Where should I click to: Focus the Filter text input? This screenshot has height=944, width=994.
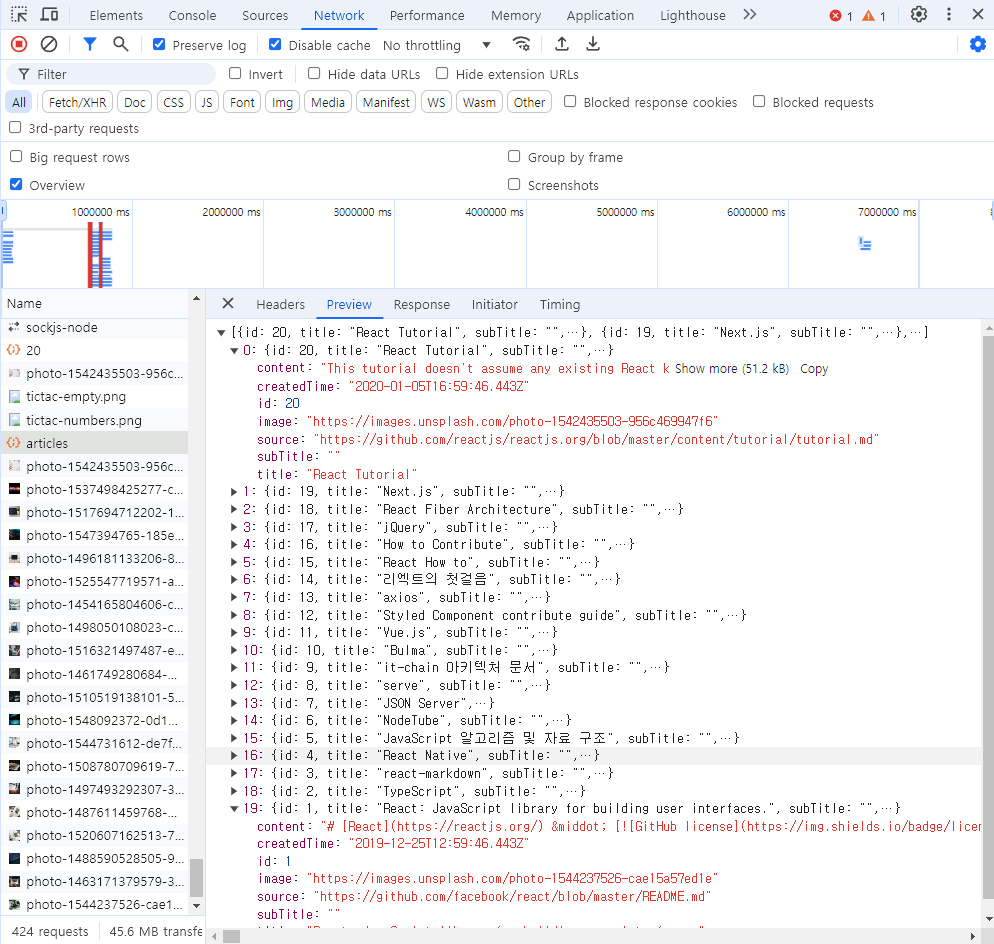tap(111, 74)
